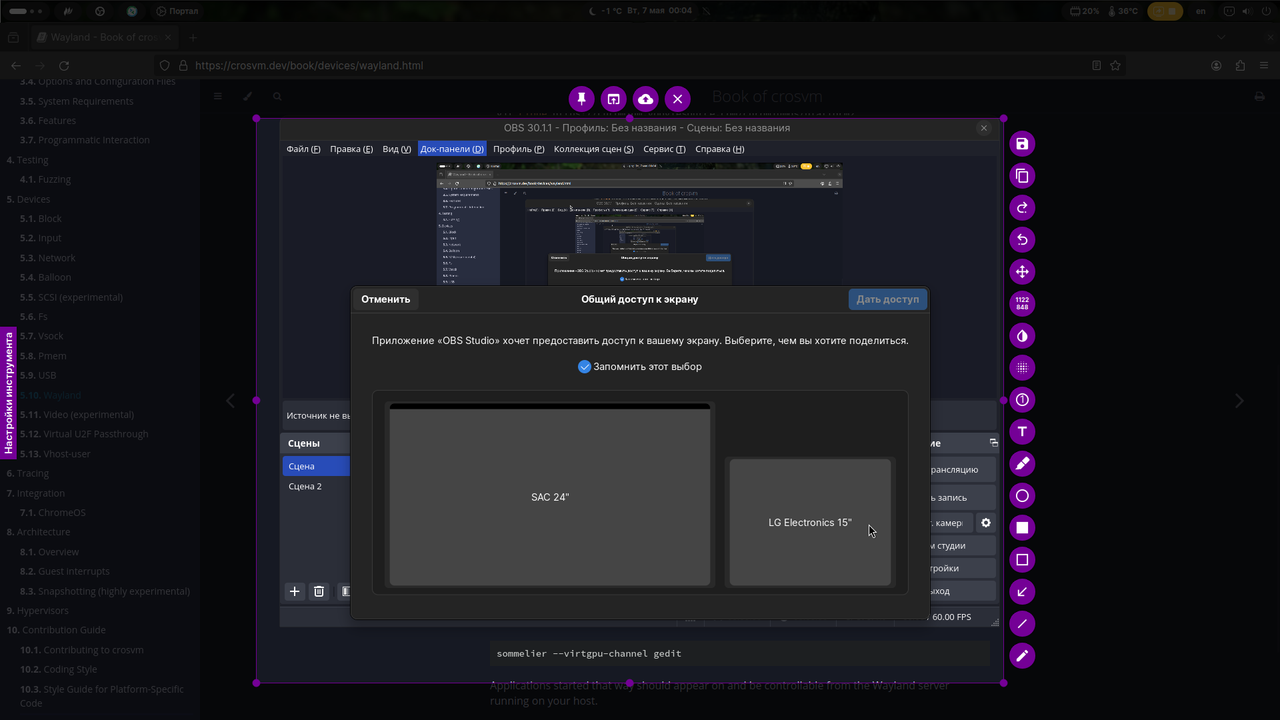Open virtual camera settings with the gear icon
This screenshot has height=720, width=1280.
(986, 523)
